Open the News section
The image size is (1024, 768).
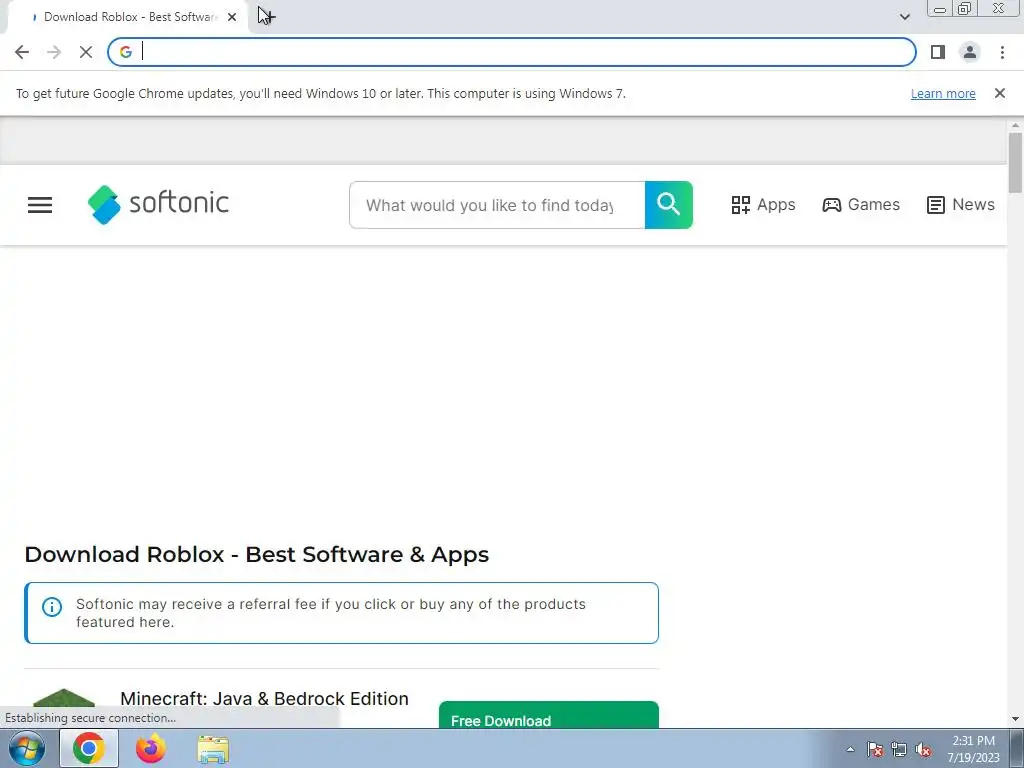click(x=961, y=205)
